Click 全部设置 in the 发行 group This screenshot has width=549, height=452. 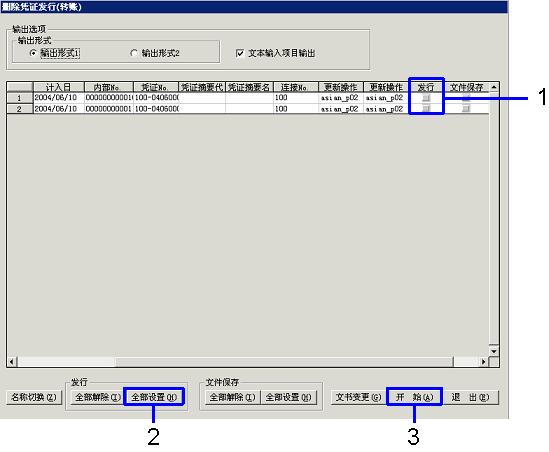(x=154, y=397)
